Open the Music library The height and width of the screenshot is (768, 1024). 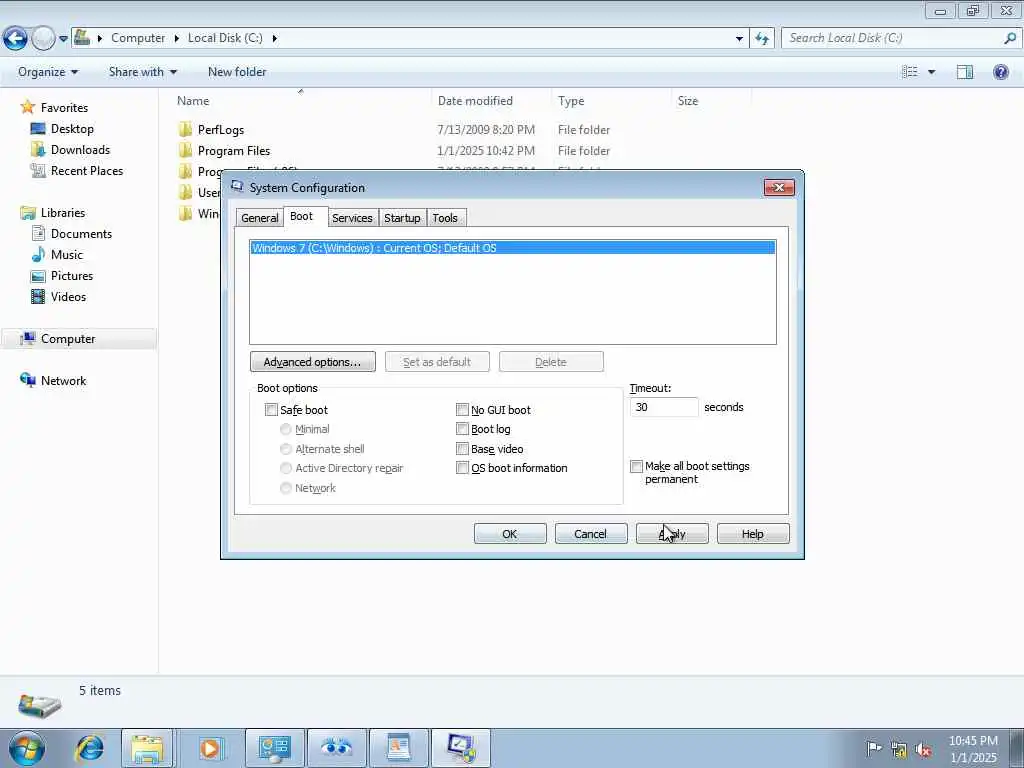[67, 255]
